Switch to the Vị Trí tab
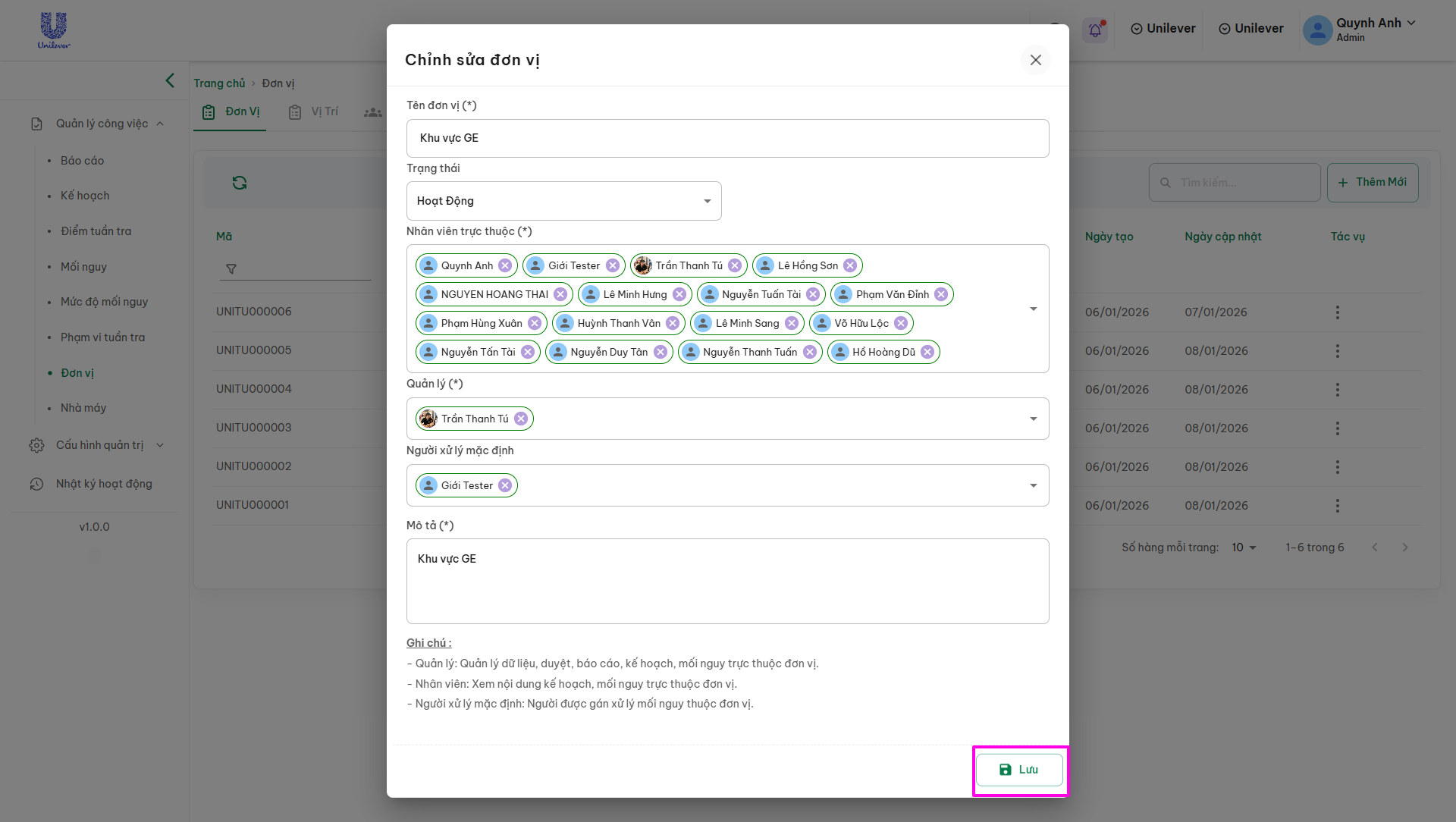The image size is (1456, 822). pyautogui.click(x=313, y=111)
